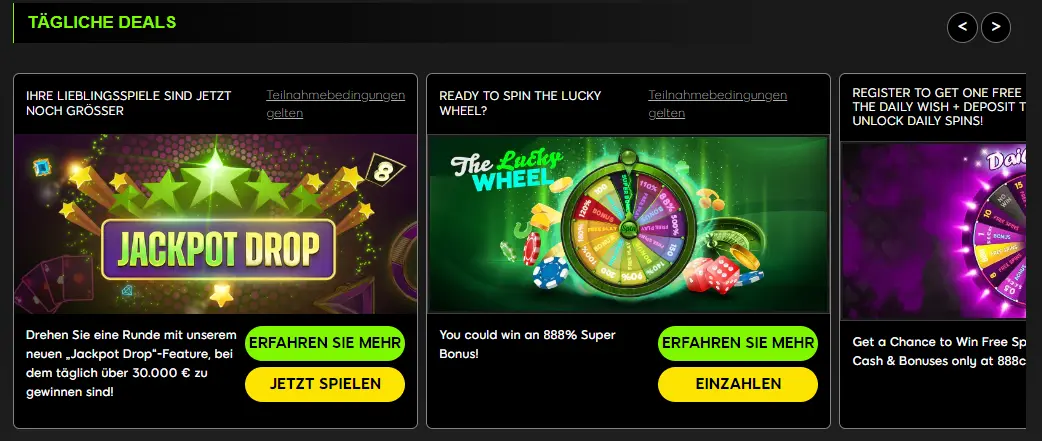Click 'The Lucky Wheel' logo text in banner

[508, 169]
